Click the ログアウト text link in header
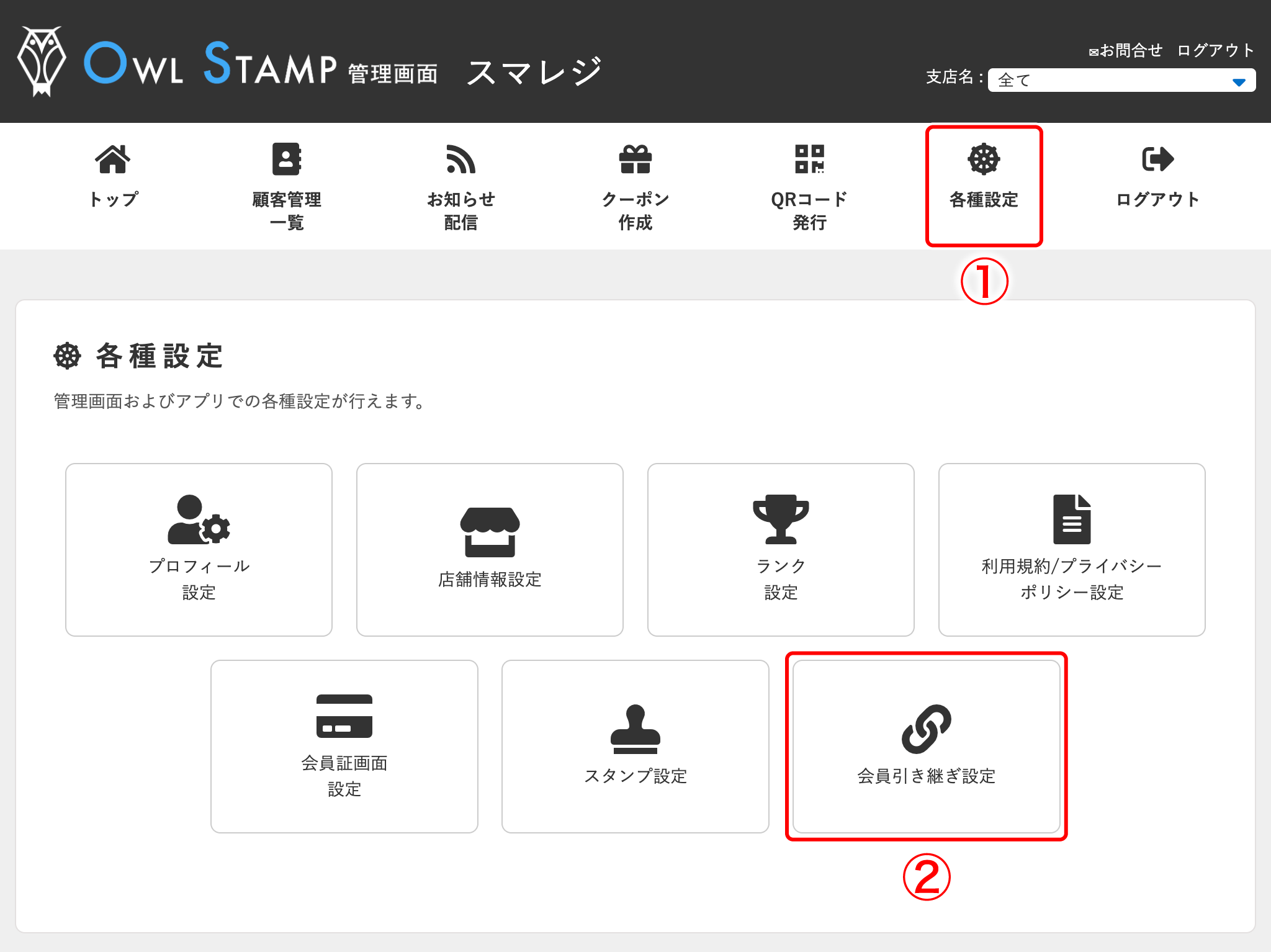 (x=1216, y=51)
